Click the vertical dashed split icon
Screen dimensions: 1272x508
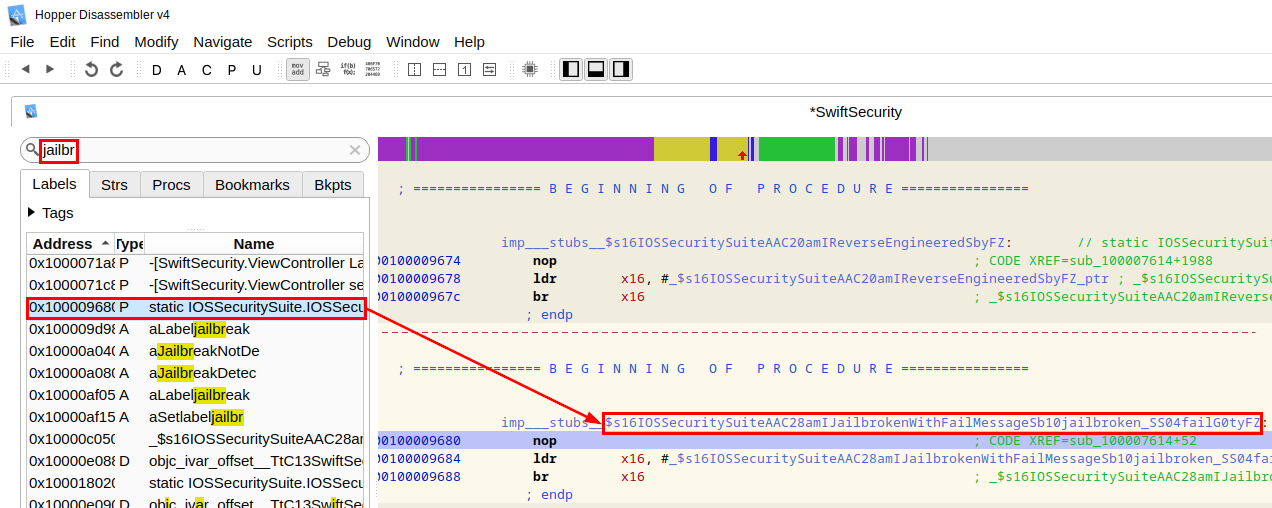coord(414,70)
